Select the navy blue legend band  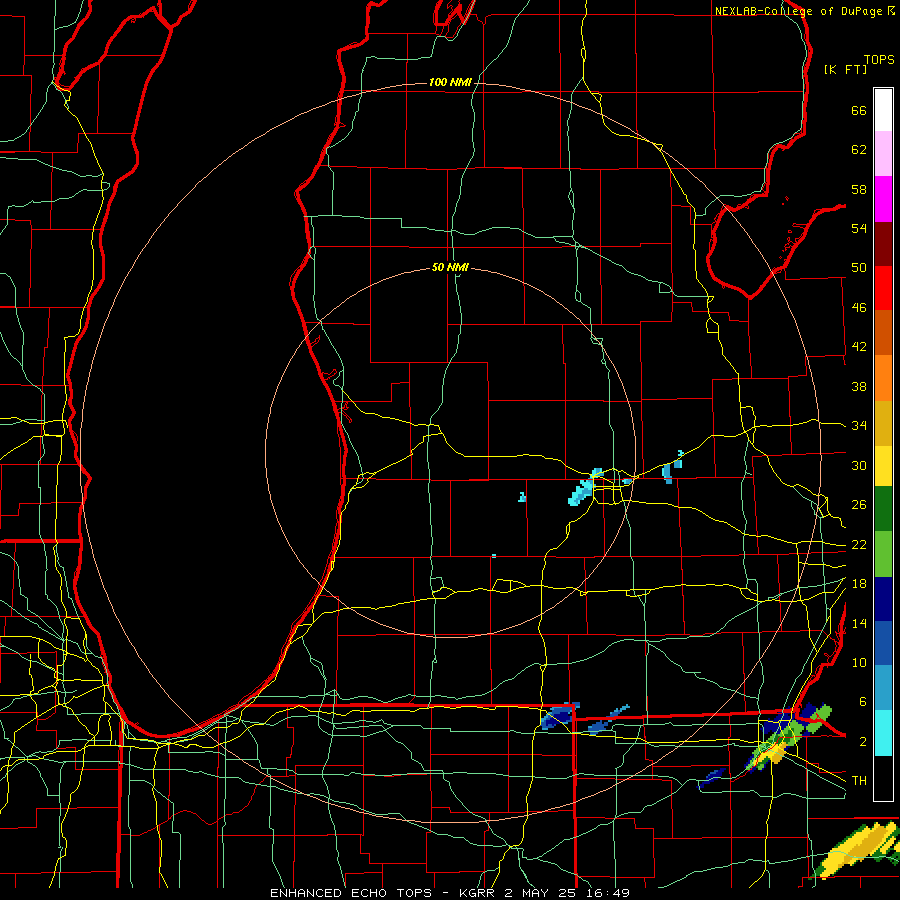pyautogui.click(x=883, y=599)
